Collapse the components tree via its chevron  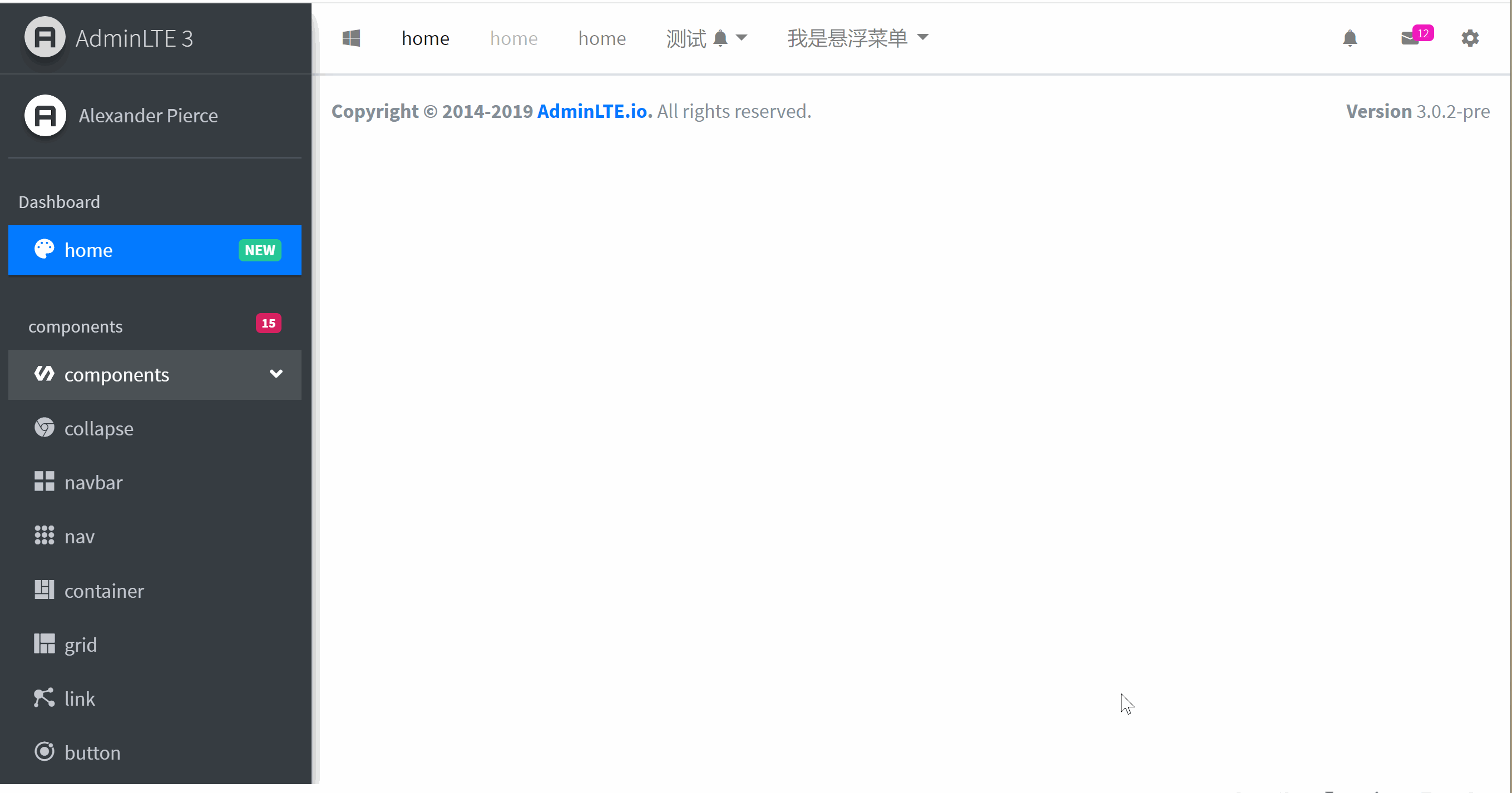276,374
